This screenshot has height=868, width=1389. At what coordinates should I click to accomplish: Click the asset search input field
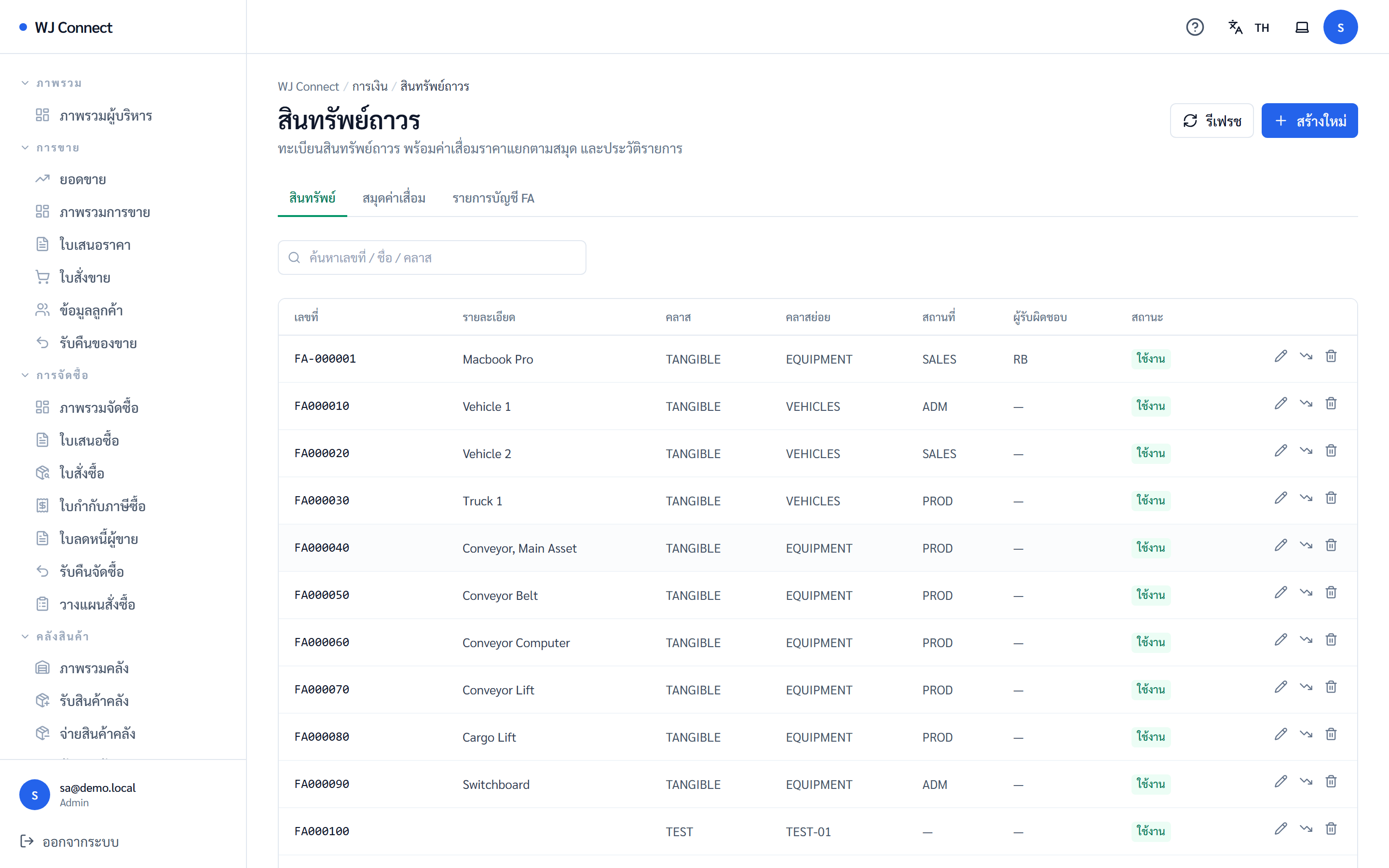[x=432, y=258]
